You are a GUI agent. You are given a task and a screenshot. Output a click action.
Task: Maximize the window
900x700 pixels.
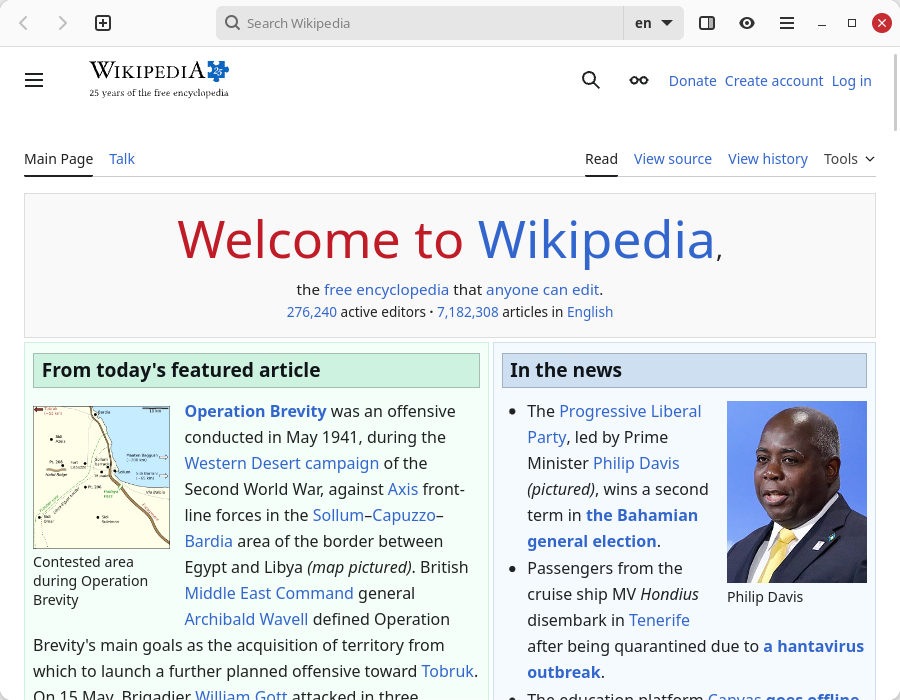[x=852, y=23]
